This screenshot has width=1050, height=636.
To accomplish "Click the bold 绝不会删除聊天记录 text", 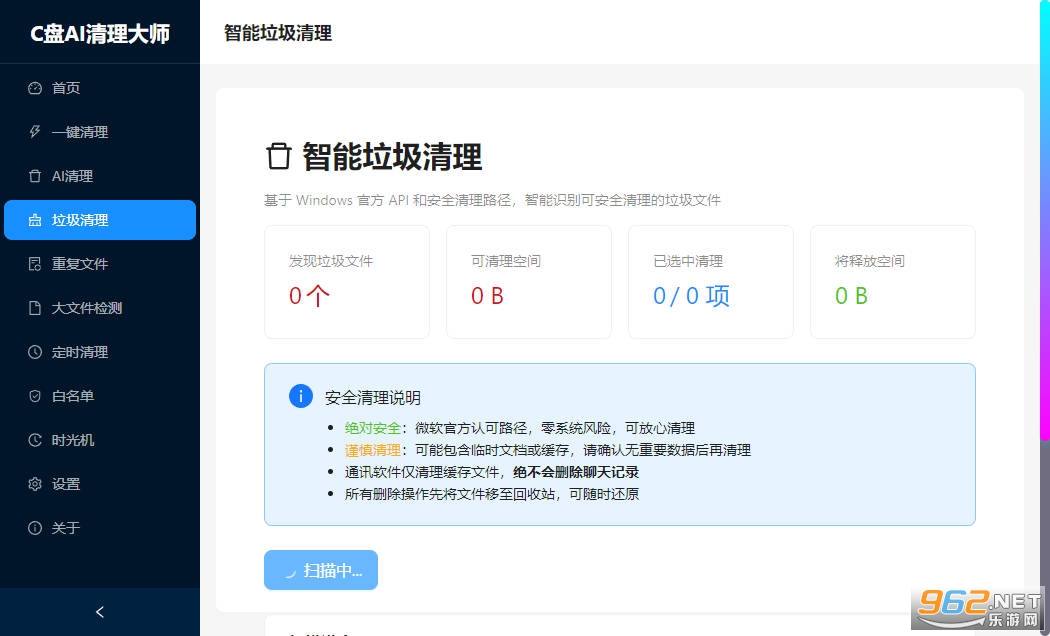I will [x=576, y=472].
